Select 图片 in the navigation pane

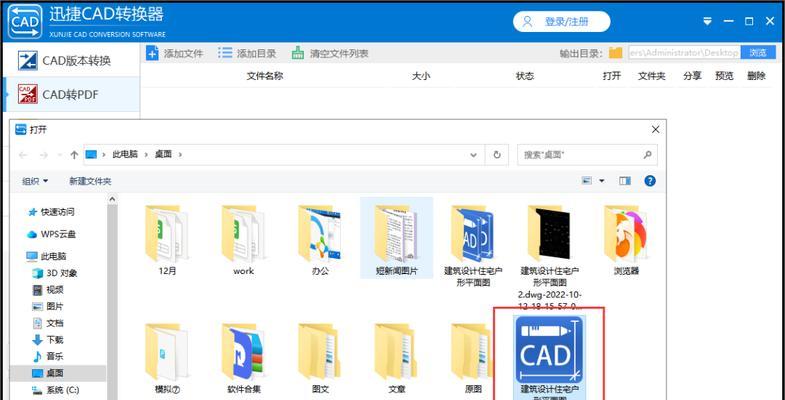48,306
